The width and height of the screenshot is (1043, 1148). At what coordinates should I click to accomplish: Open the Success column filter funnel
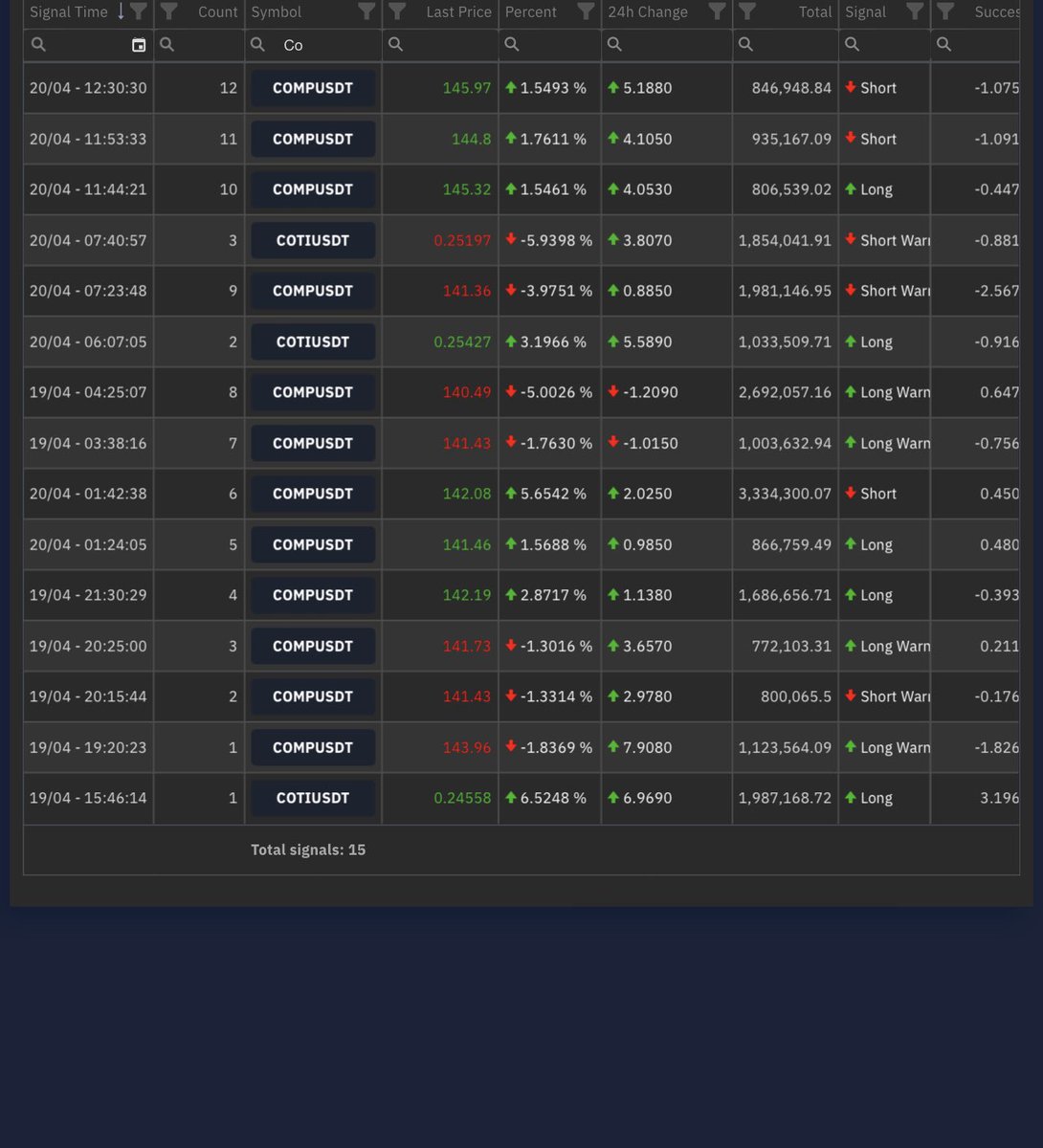pos(946,11)
